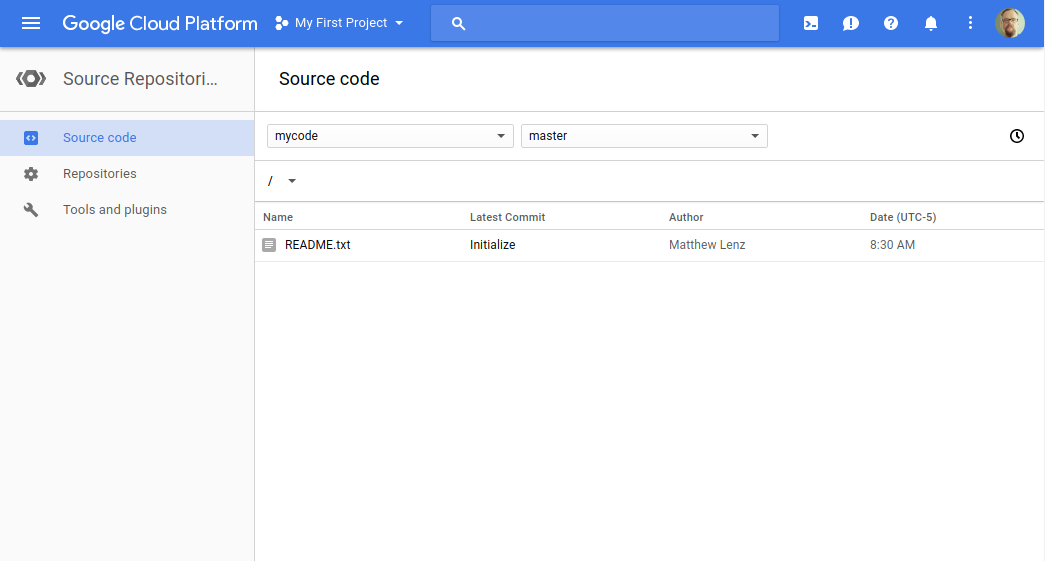The image size is (1045, 561).
Task: Click the README.txt file icon
Action: 269,245
